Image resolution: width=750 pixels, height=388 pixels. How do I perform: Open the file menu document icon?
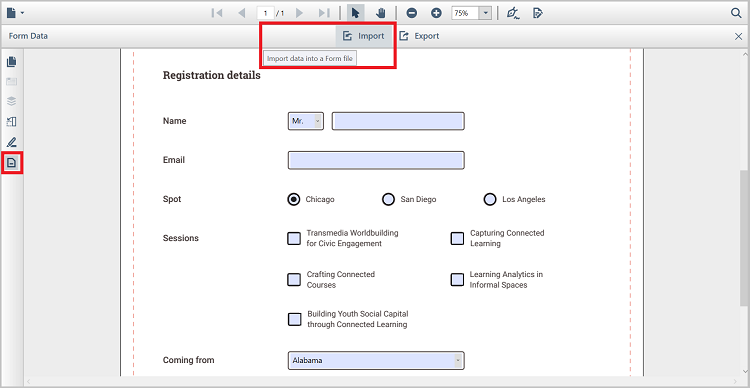tap(12, 13)
